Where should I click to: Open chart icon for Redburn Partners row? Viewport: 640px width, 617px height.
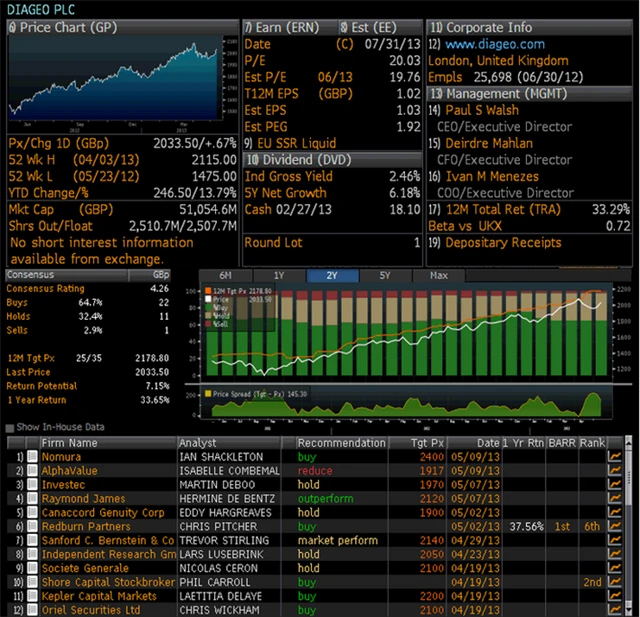coord(614,527)
